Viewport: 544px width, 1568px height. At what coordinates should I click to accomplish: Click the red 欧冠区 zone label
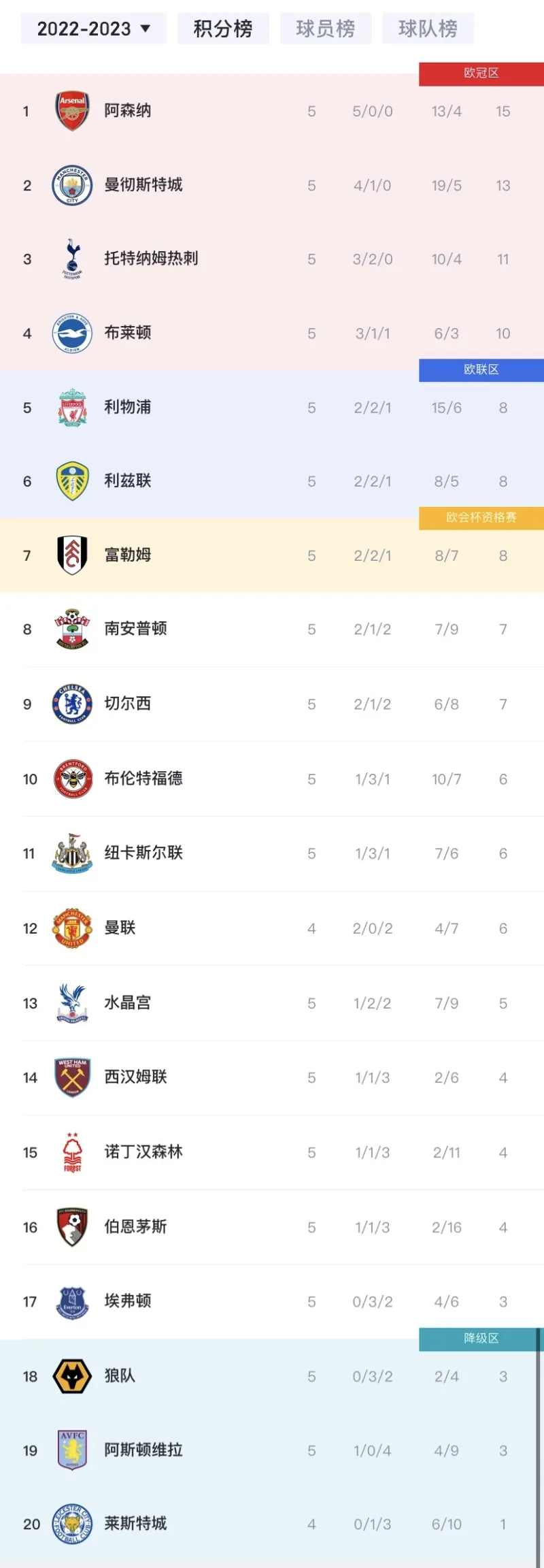pyautogui.click(x=481, y=73)
